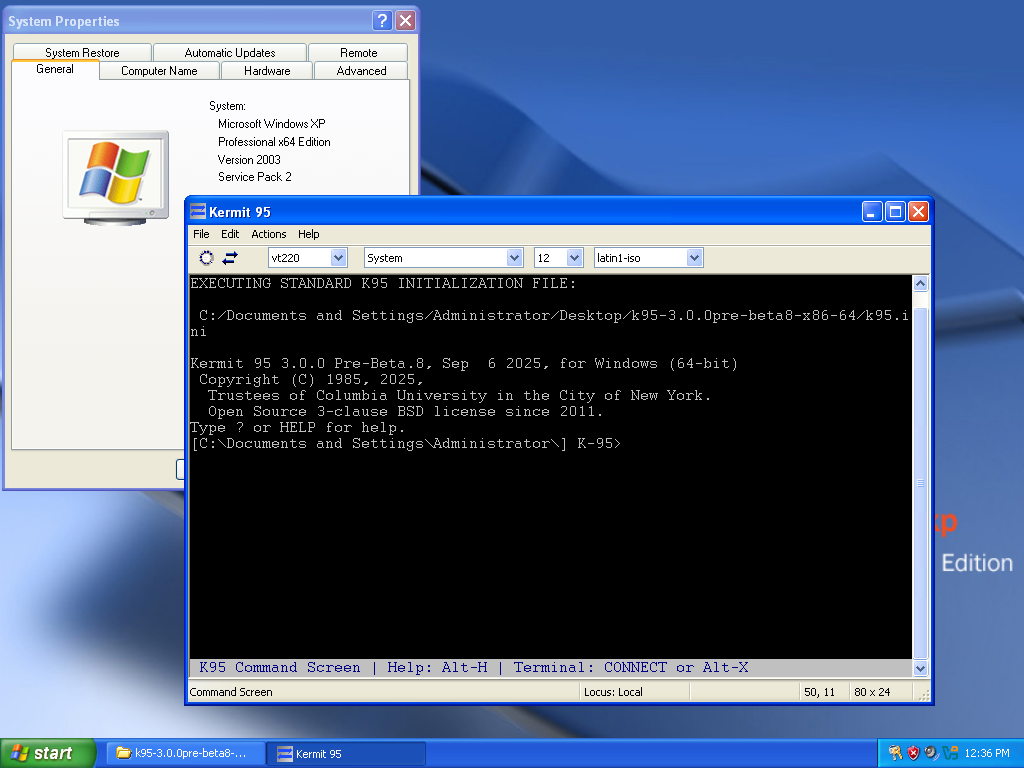
Task: Open the Actions menu in Kermit 95
Action: (x=269, y=234)
